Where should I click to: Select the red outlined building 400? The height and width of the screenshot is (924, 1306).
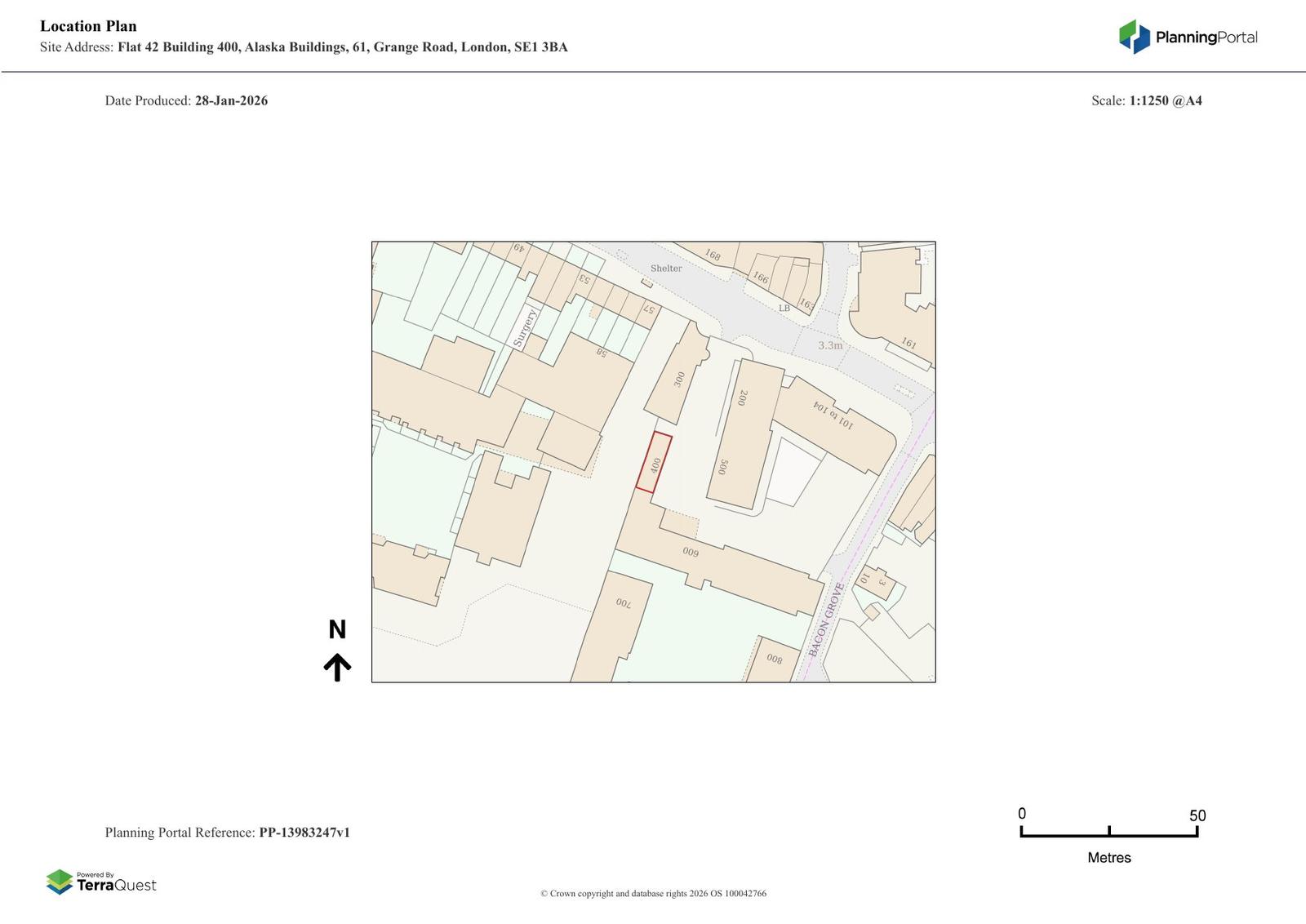[654, 464]
